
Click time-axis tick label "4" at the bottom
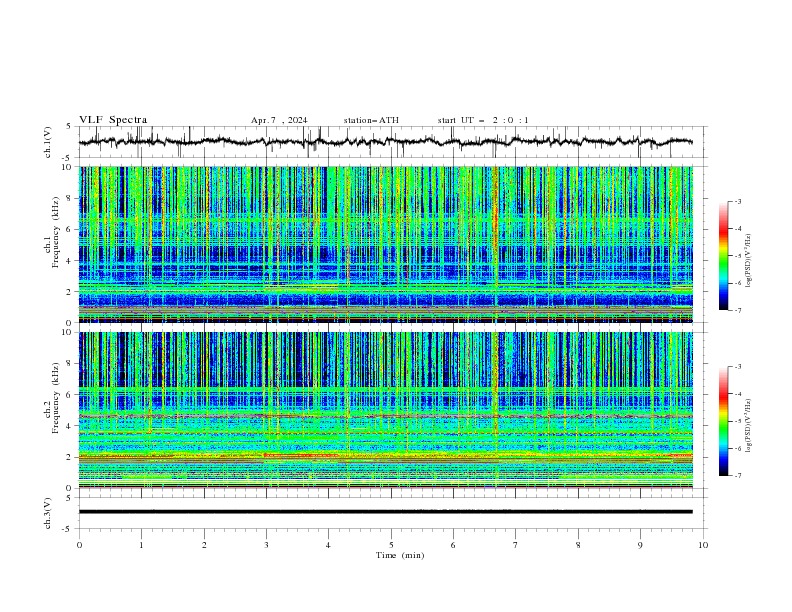tap(328, 545)
